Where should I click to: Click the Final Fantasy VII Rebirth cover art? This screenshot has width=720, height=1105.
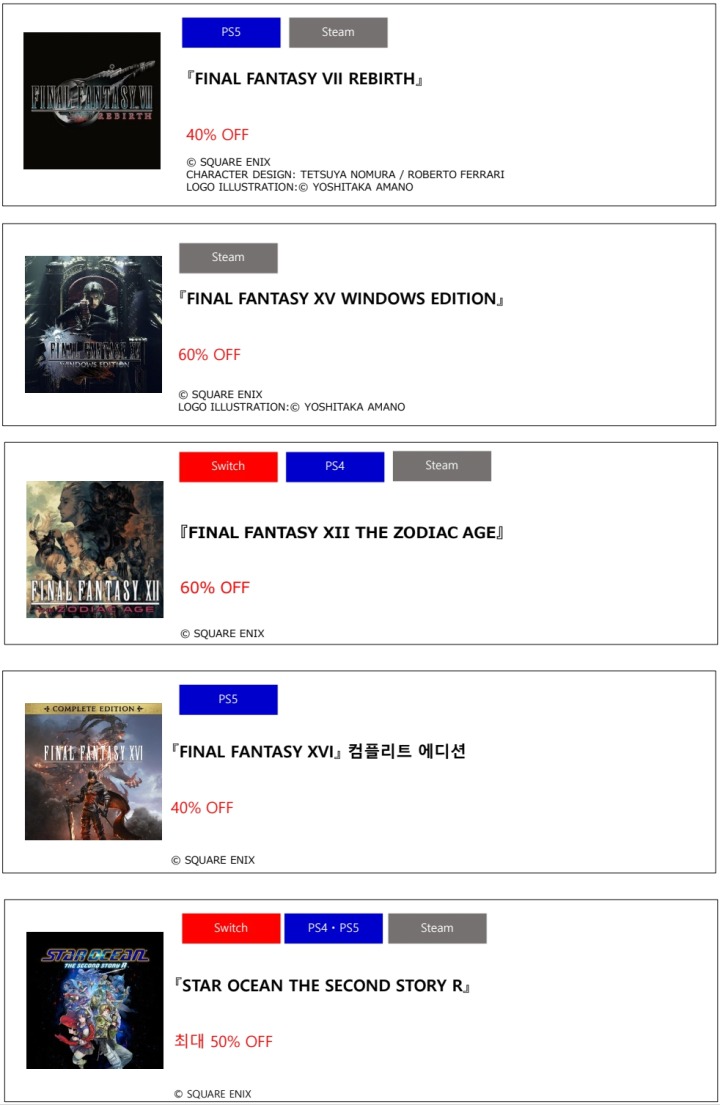pos(92,101)
